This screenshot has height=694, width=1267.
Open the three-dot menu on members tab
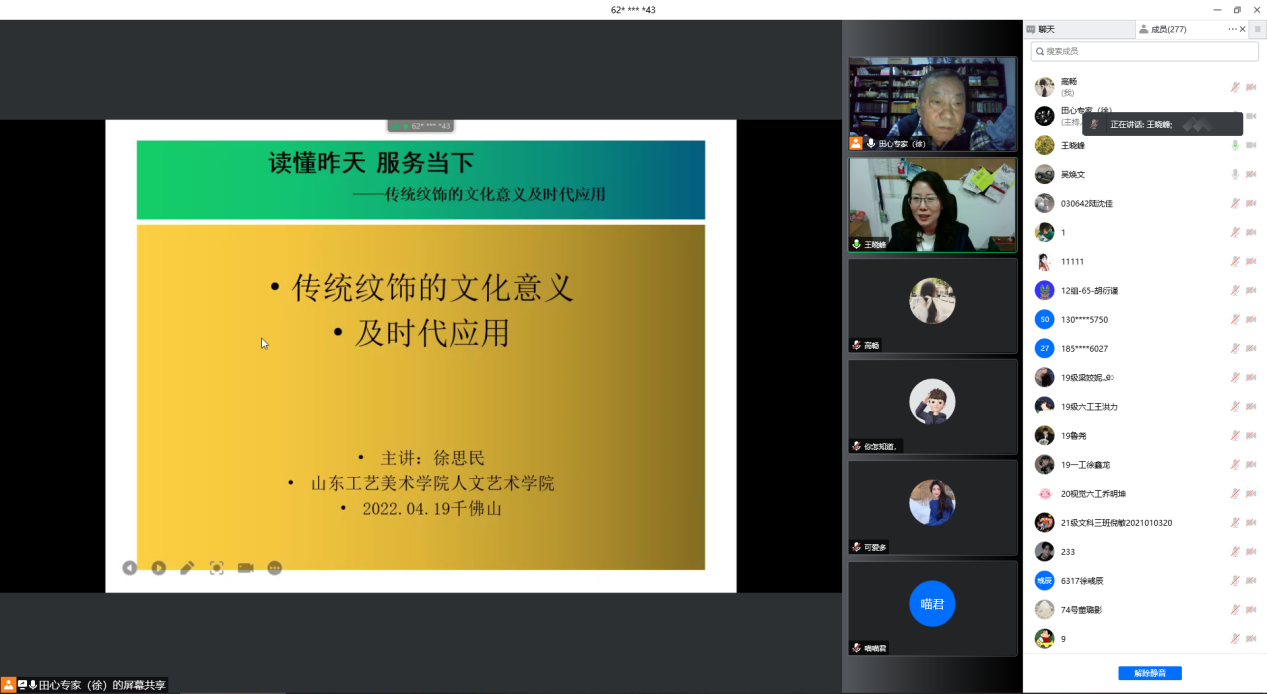(1232, 29)
